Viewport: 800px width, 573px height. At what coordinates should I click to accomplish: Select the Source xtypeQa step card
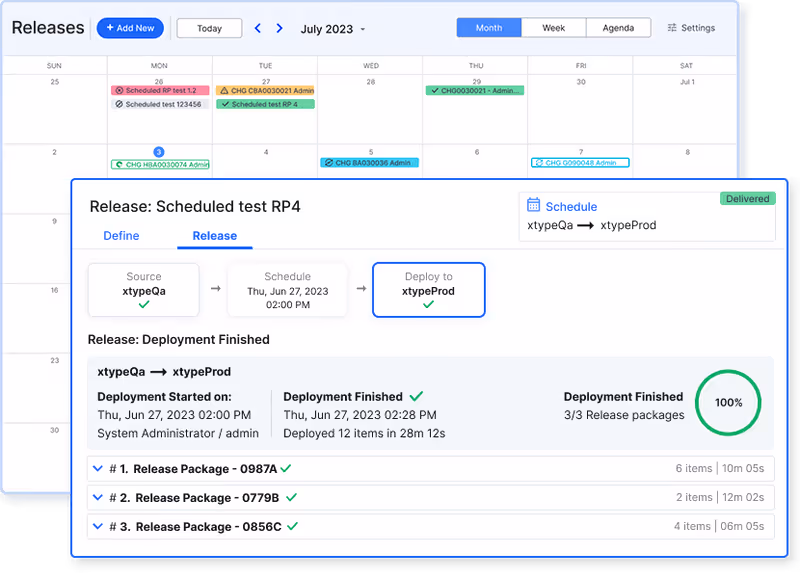[x=144, y=290]
